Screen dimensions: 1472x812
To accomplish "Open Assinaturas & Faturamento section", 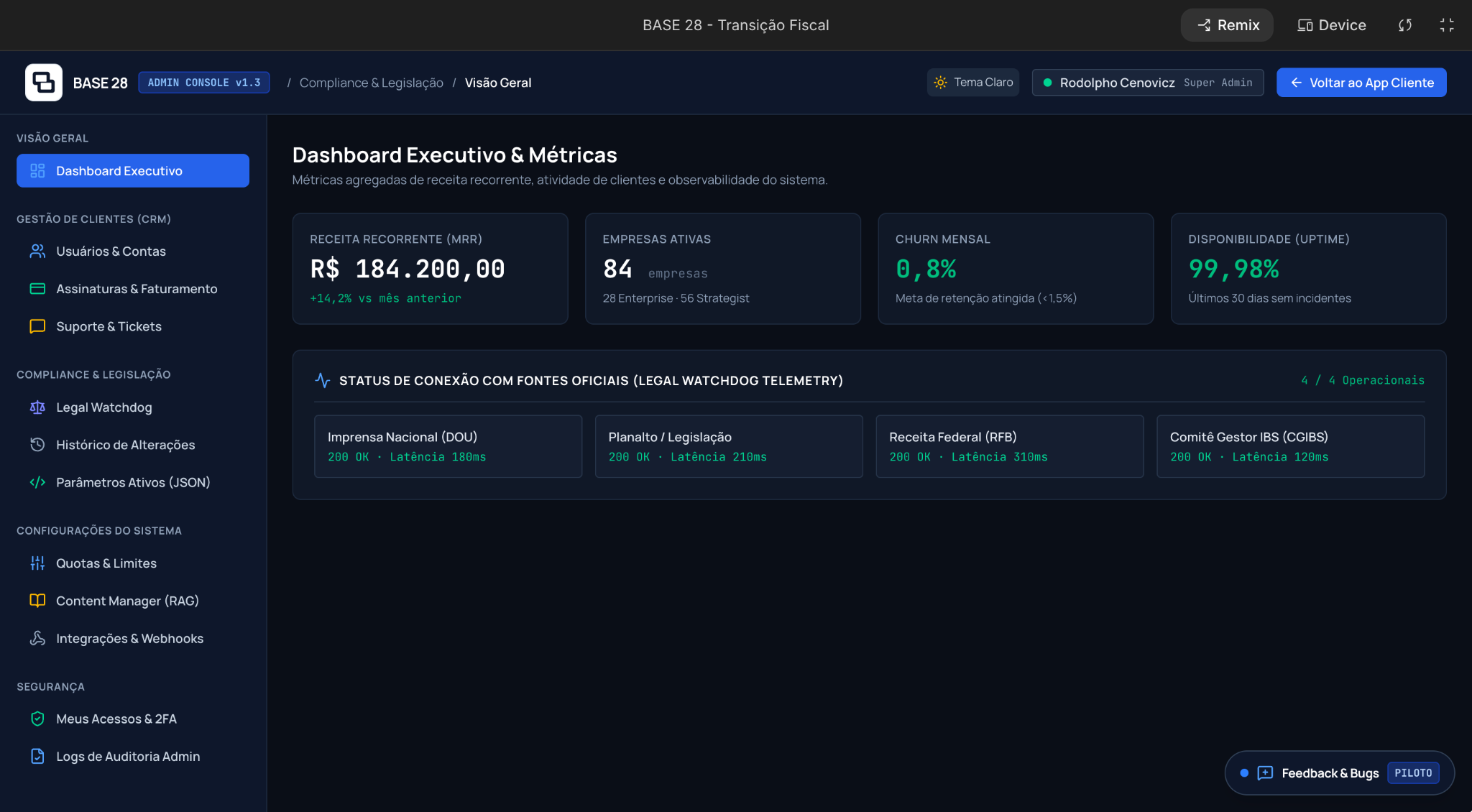I will pos(133,289).
